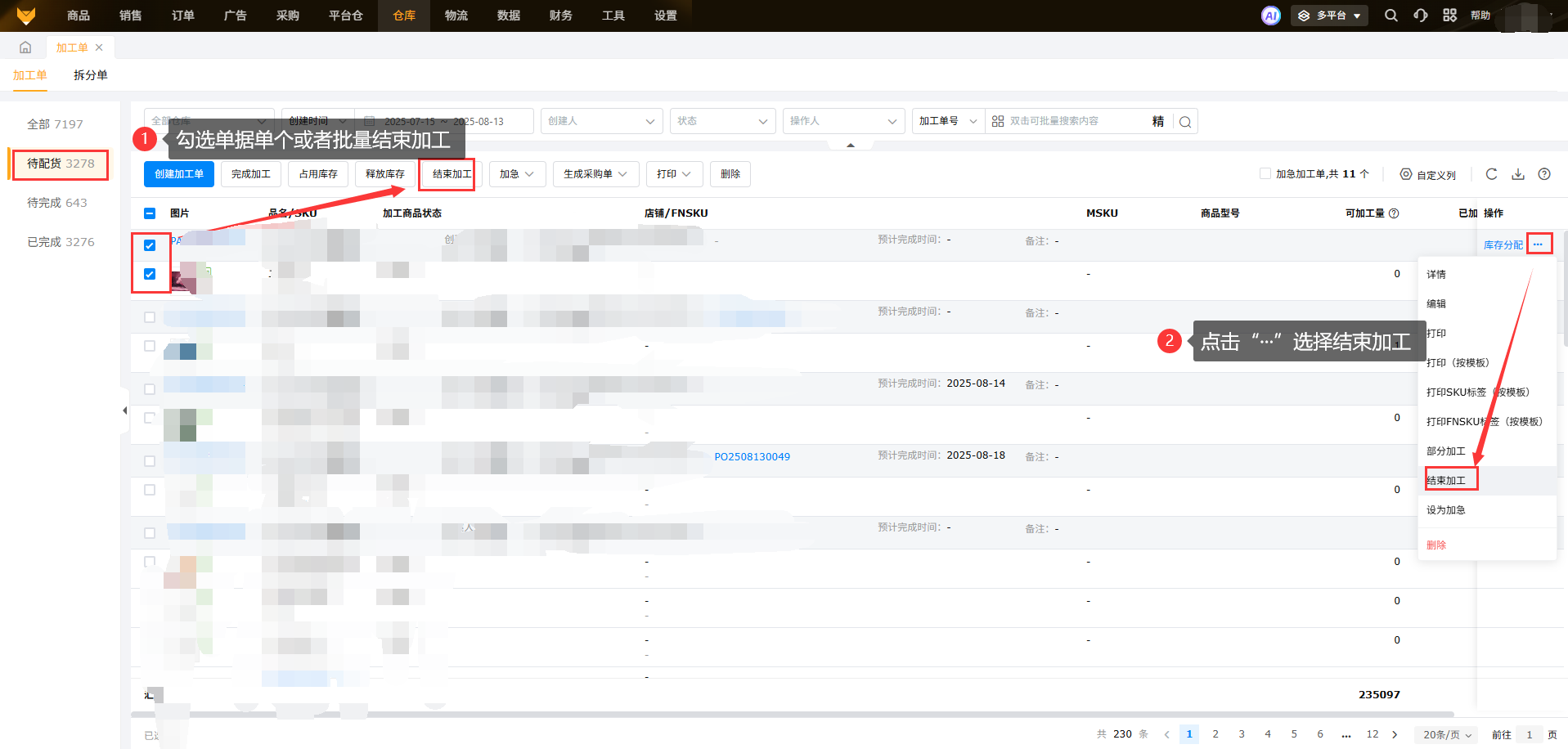This screenshot has width=1568, height=749.
Task: Click the calendar icon in date range
Action: 370,121
